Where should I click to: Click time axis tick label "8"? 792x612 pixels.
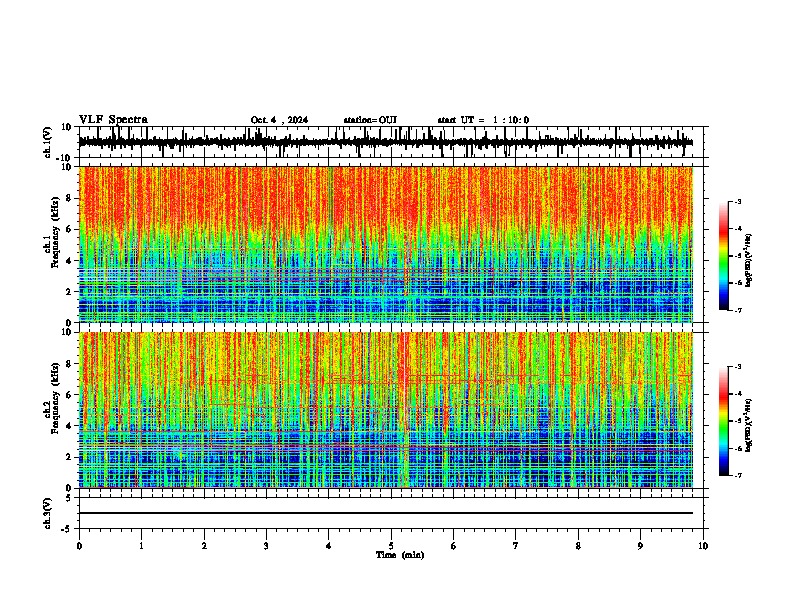tap(578, 546)
